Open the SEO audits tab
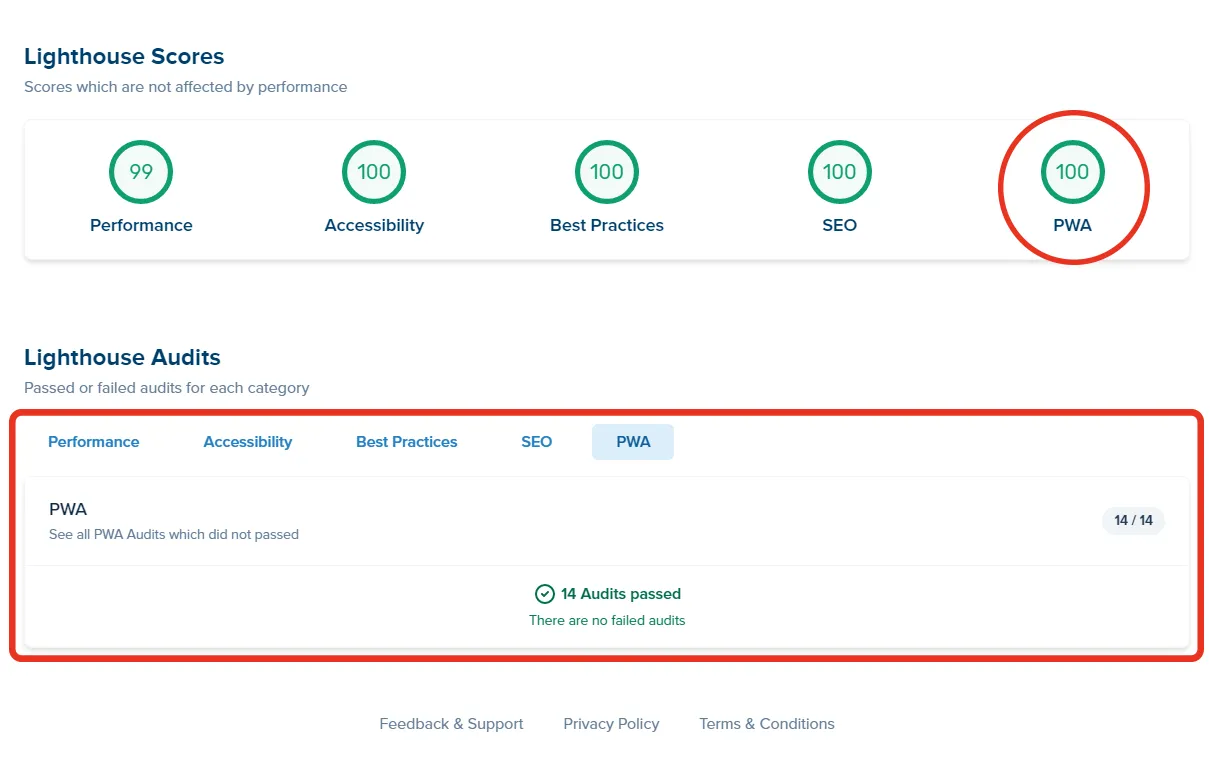Viewport: 1214px width, 762px height. point(537,442)
